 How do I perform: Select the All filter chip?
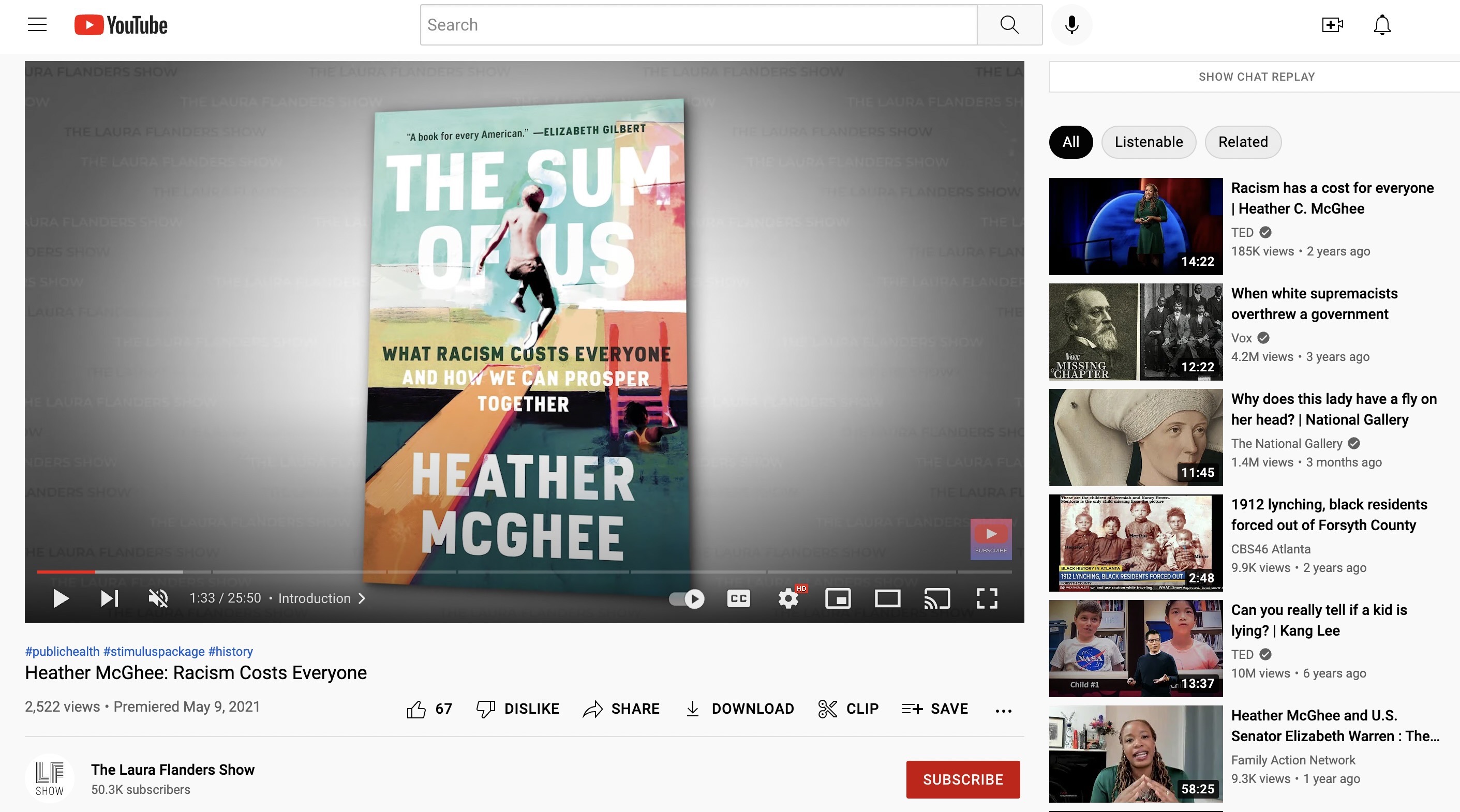click(1070, 142)
